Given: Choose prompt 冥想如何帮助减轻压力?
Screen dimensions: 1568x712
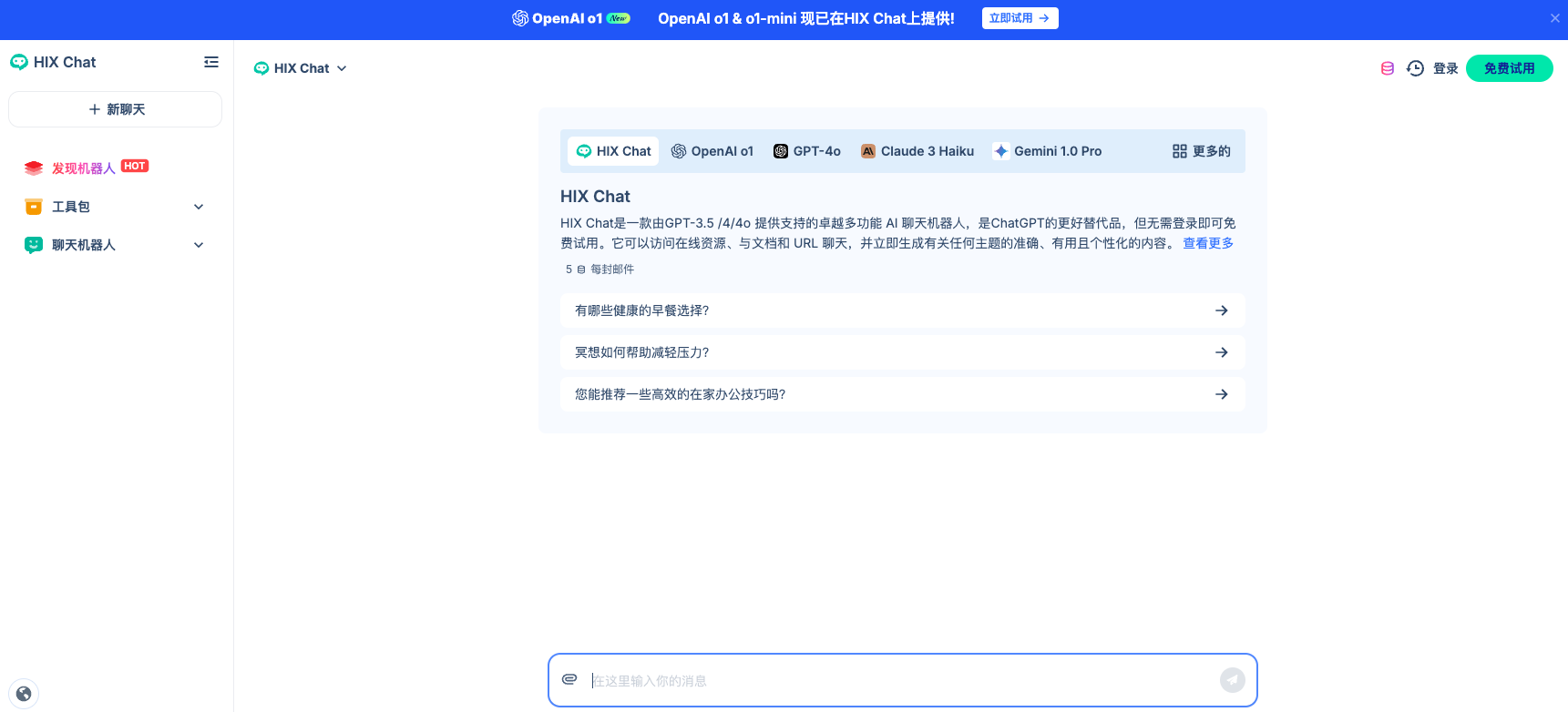Looking at the screenshot, I should click(902, 352).
